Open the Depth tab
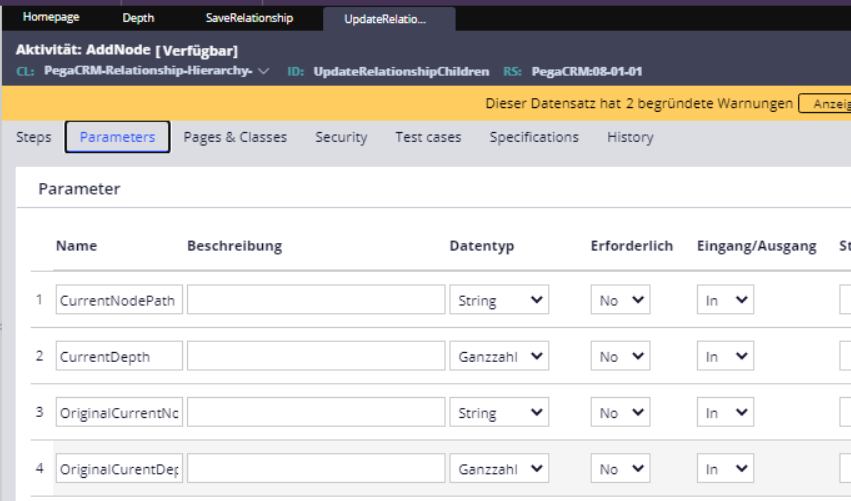The image size is (851, 501). click(138, 18)
